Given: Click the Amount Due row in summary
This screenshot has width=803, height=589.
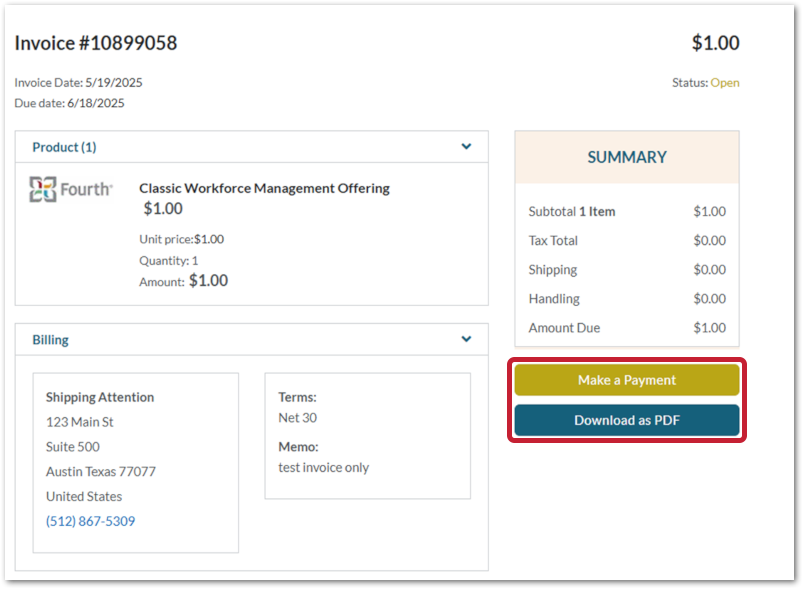Looking at the screenshot, I should (626, 328).
